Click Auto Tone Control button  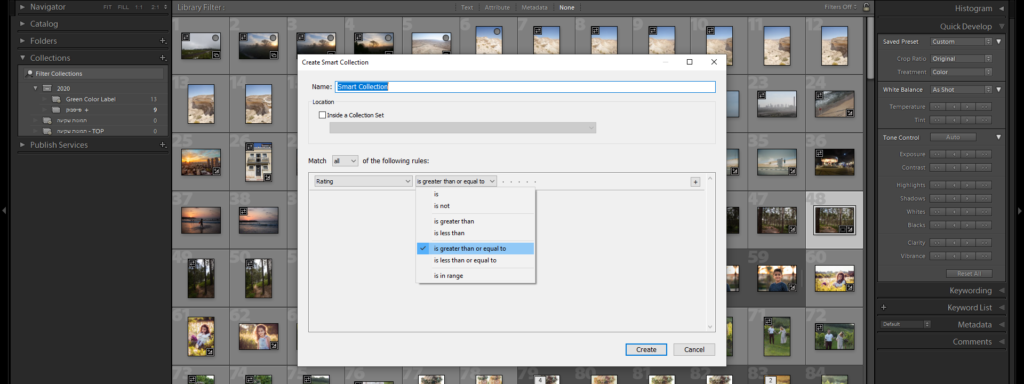[953, 137]
